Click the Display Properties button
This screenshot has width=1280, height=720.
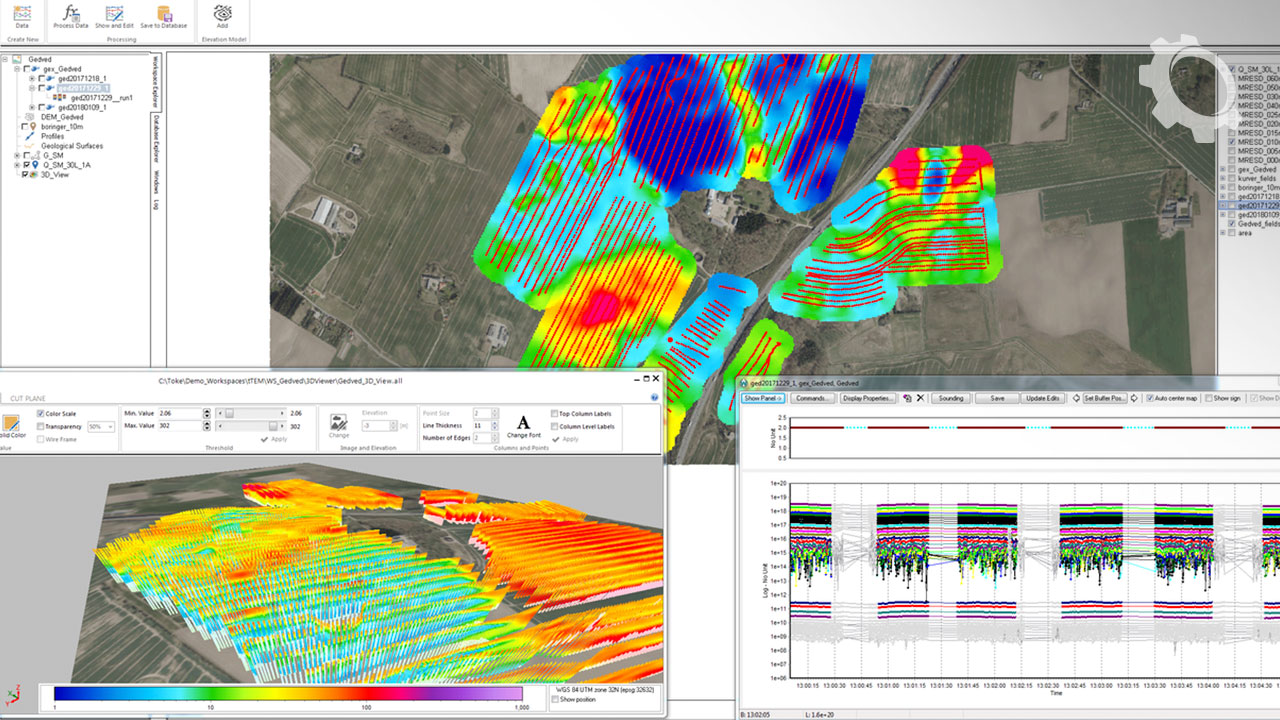click(x=866, y=398)
